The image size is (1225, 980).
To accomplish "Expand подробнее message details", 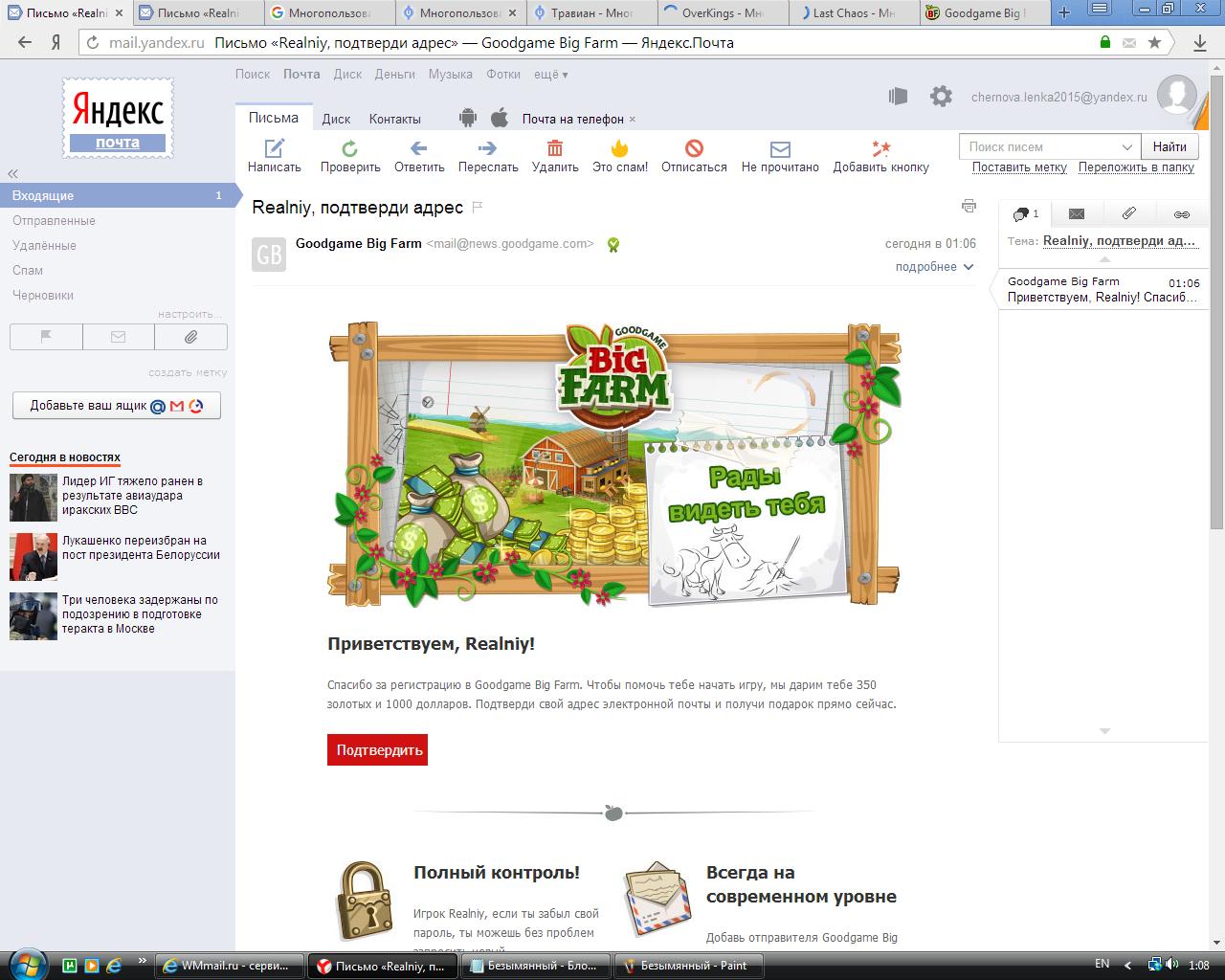I will (x=934, y=267).
